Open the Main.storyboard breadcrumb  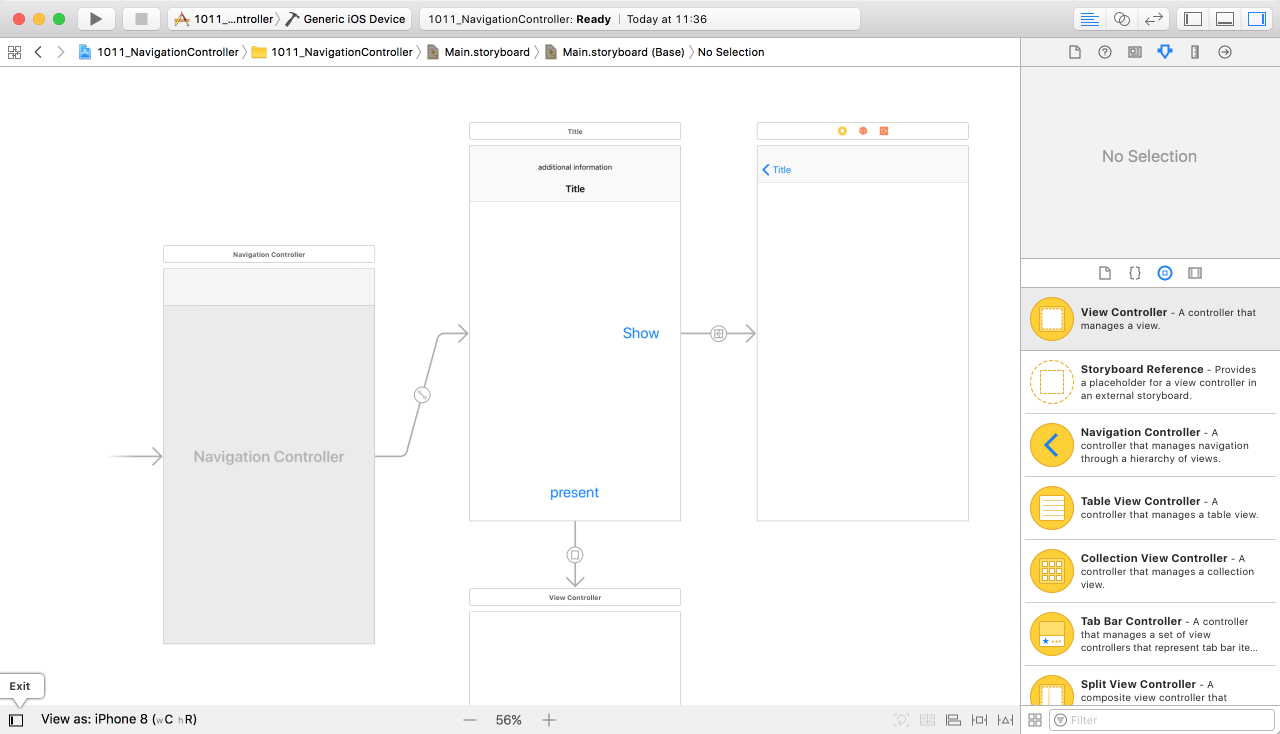(478, 52)
